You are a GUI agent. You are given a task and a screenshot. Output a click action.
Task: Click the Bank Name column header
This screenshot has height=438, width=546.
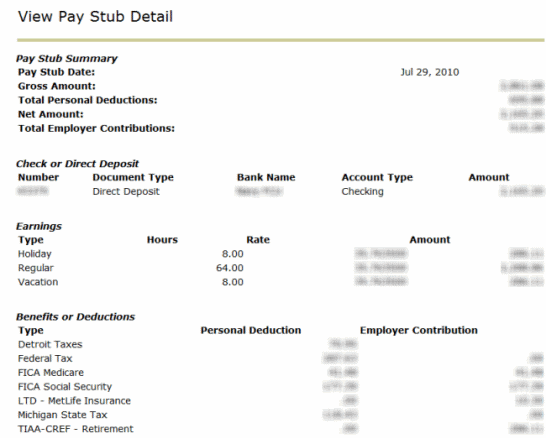click(x=266, y=178)
